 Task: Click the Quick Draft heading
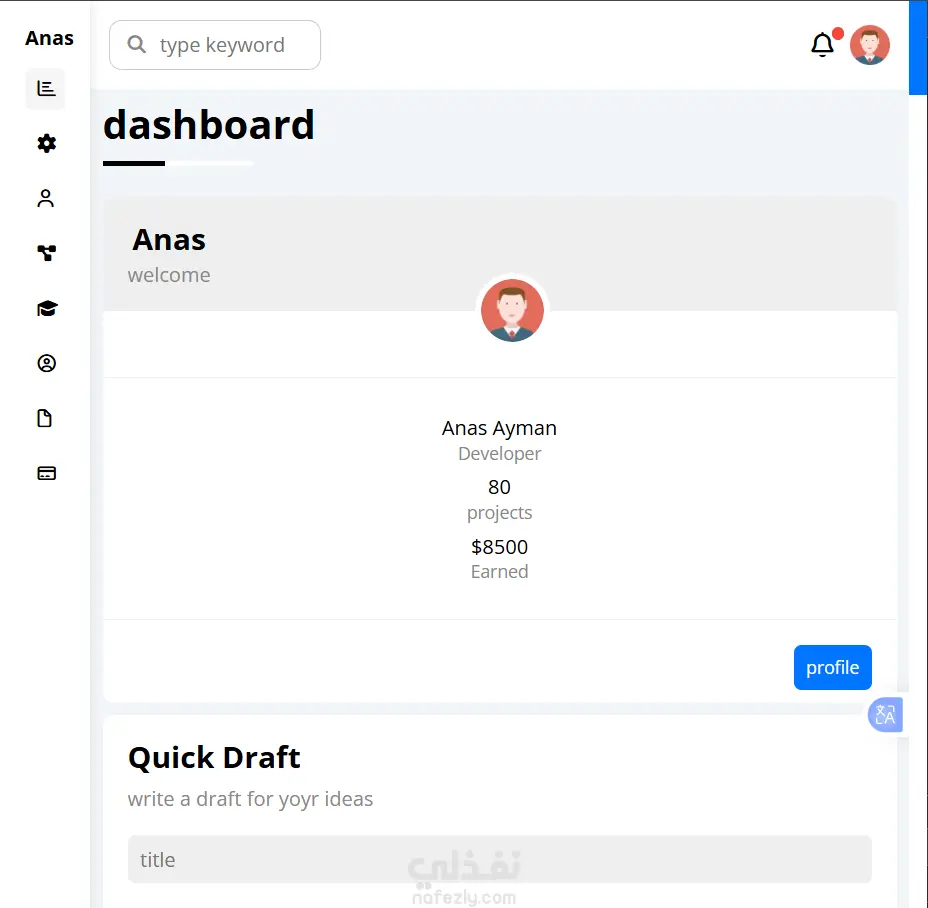click(x=214, y=757)
